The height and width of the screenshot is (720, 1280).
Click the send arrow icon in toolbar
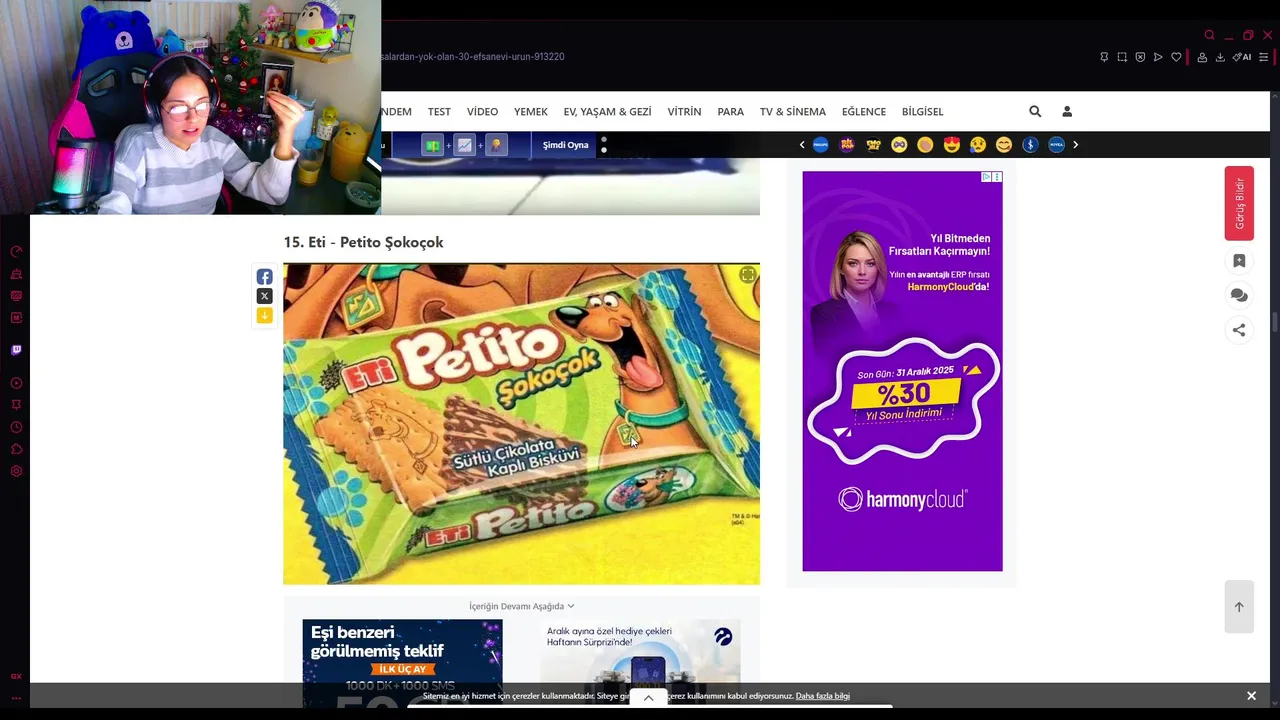tap(1158, 57)
